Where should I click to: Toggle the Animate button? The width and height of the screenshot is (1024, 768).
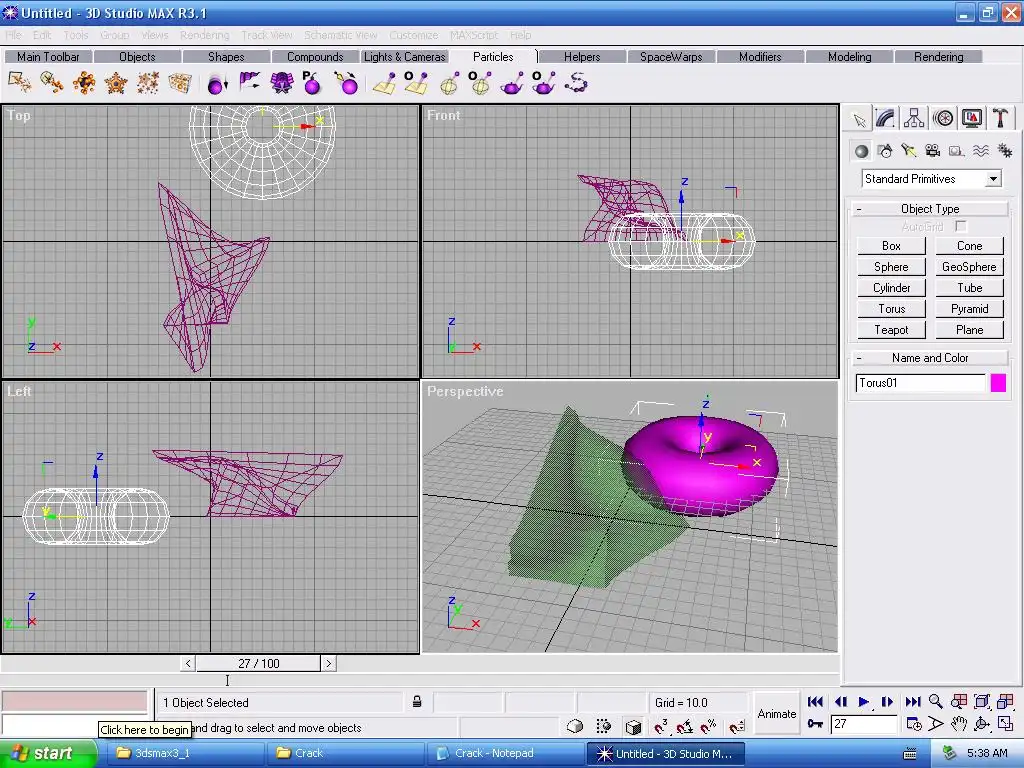[776, 714]
